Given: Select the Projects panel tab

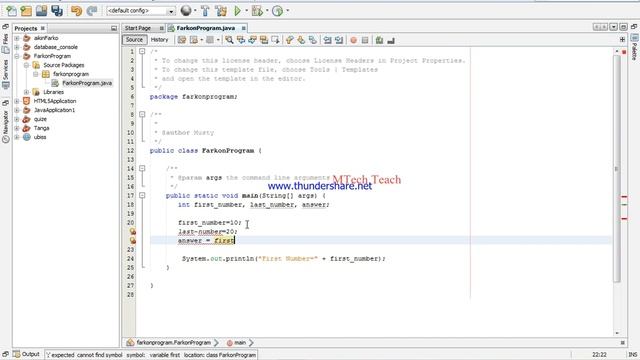Looking at the screenshot, I should (x=26, y=29).
